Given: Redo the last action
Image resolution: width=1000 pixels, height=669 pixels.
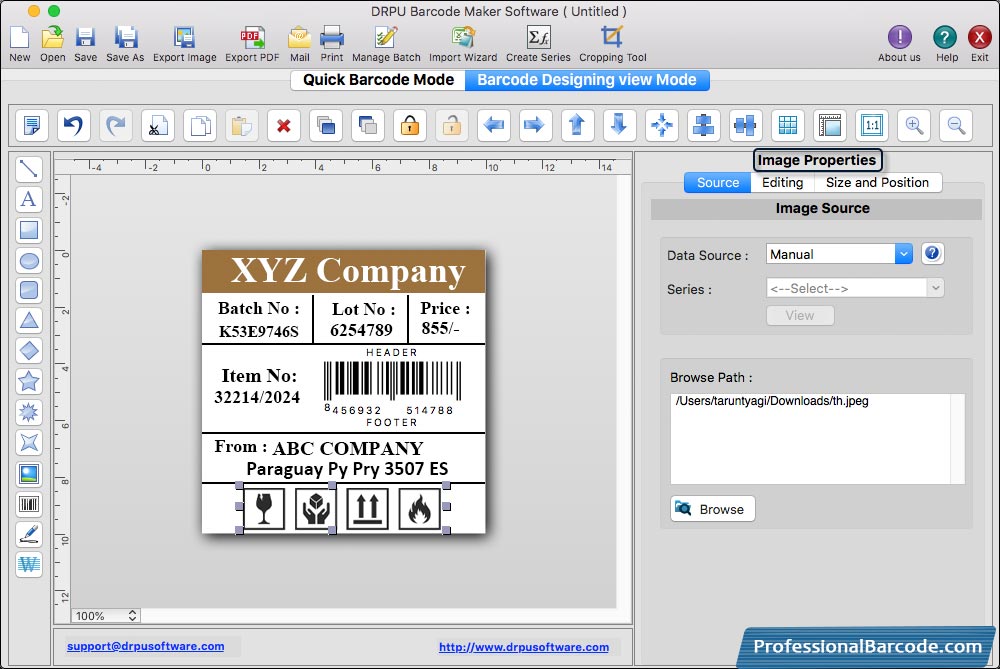Looking at the screenshot, I should 115,125.
